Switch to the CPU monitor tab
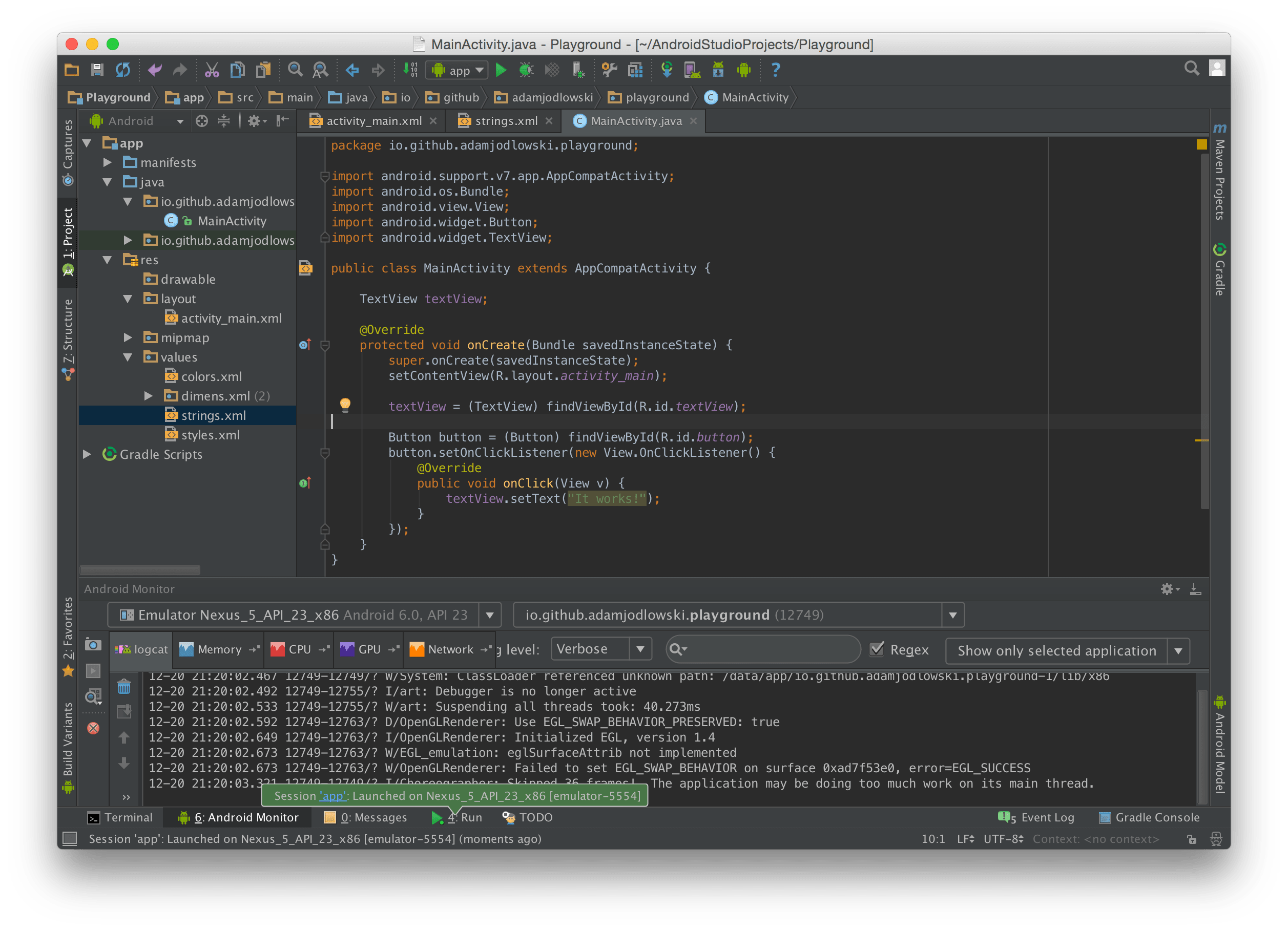Image resolution: width=1288 pixels, height=931 pixels. (299, 649)
